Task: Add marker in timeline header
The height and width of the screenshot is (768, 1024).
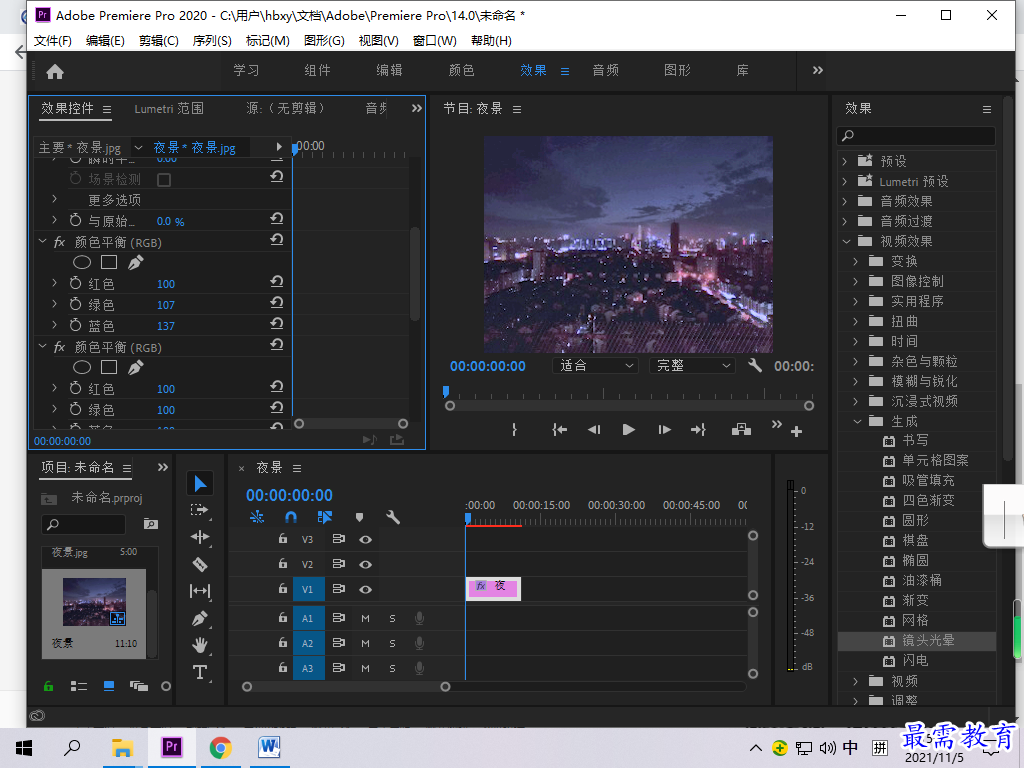Action: (359, 517)
